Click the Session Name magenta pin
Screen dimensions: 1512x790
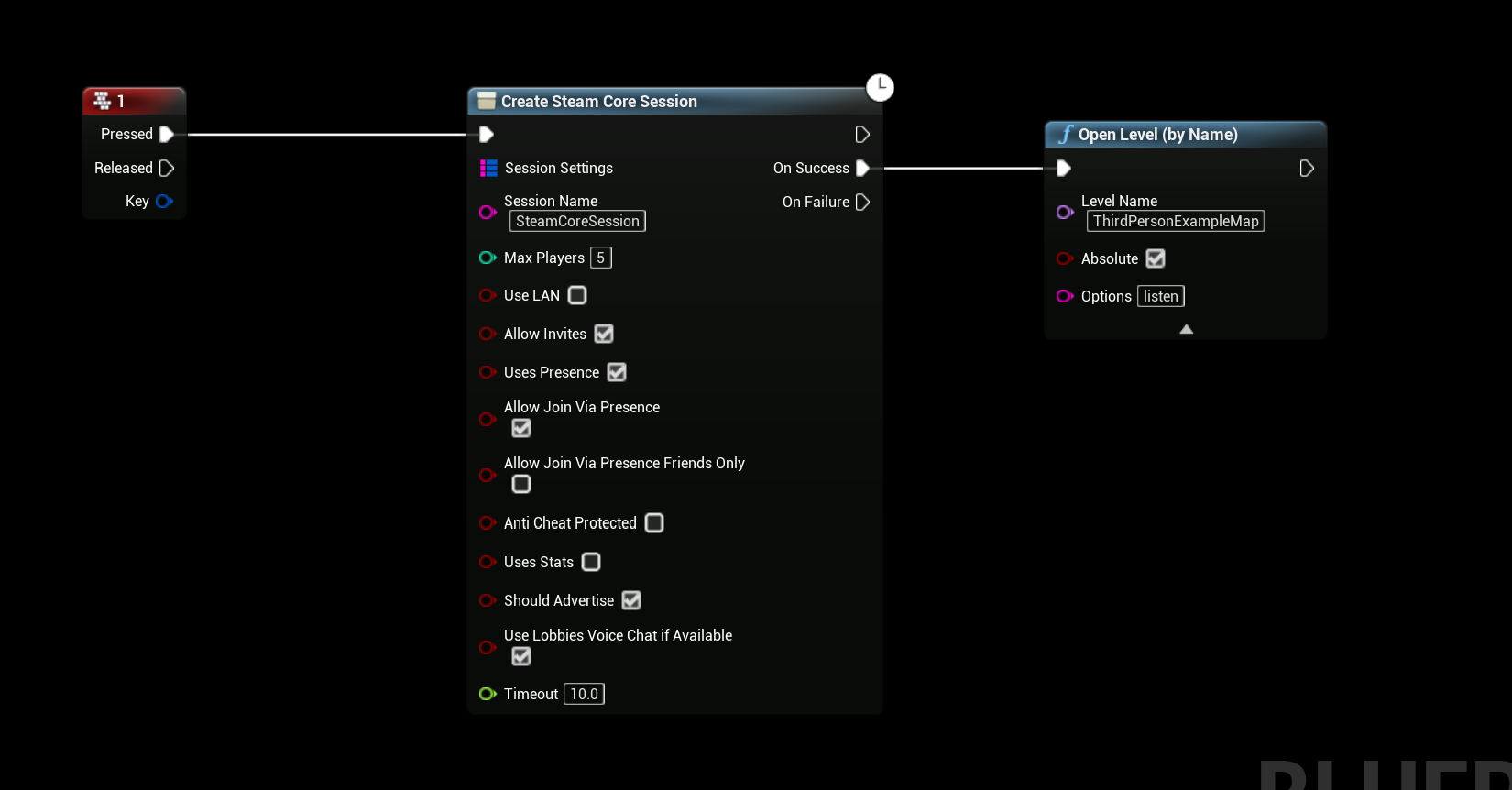point(488,213)
